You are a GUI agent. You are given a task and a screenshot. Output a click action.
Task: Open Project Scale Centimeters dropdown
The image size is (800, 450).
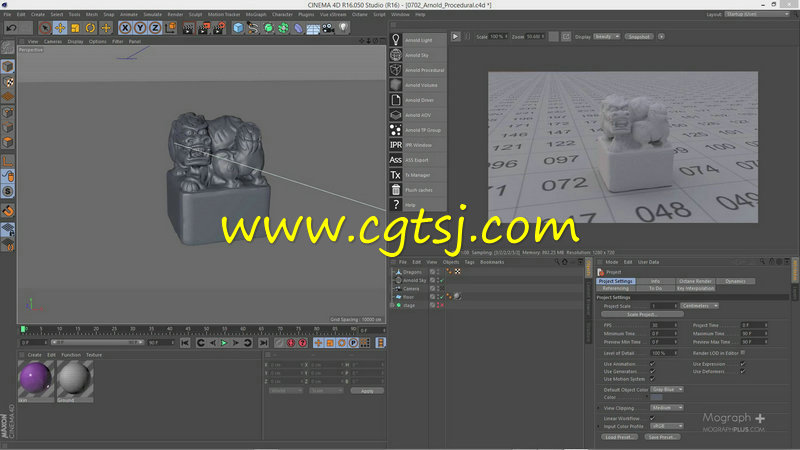tap(699, 306)
